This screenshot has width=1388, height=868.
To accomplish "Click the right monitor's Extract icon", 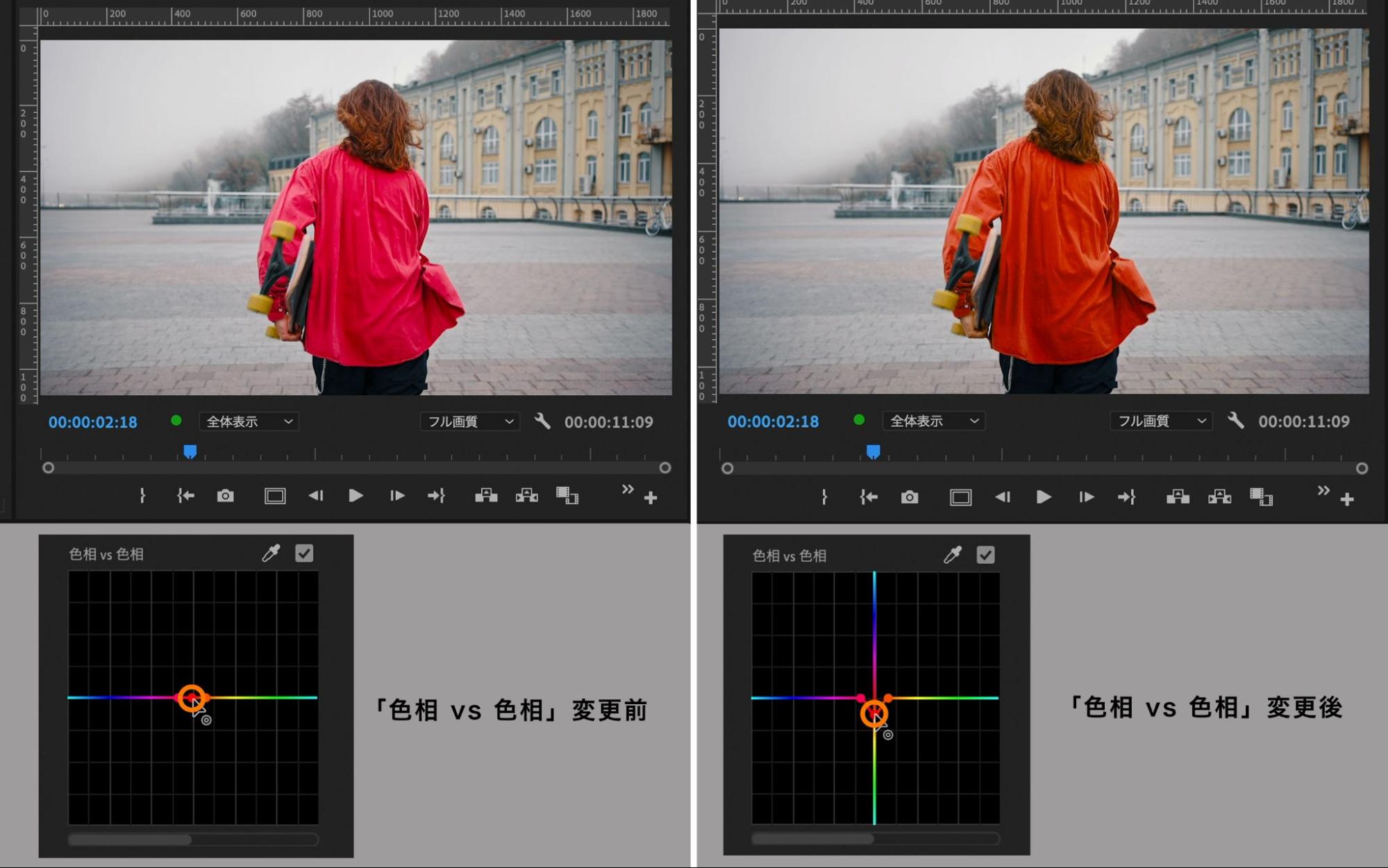I will pyautogui.click(x=1219, y=497).
